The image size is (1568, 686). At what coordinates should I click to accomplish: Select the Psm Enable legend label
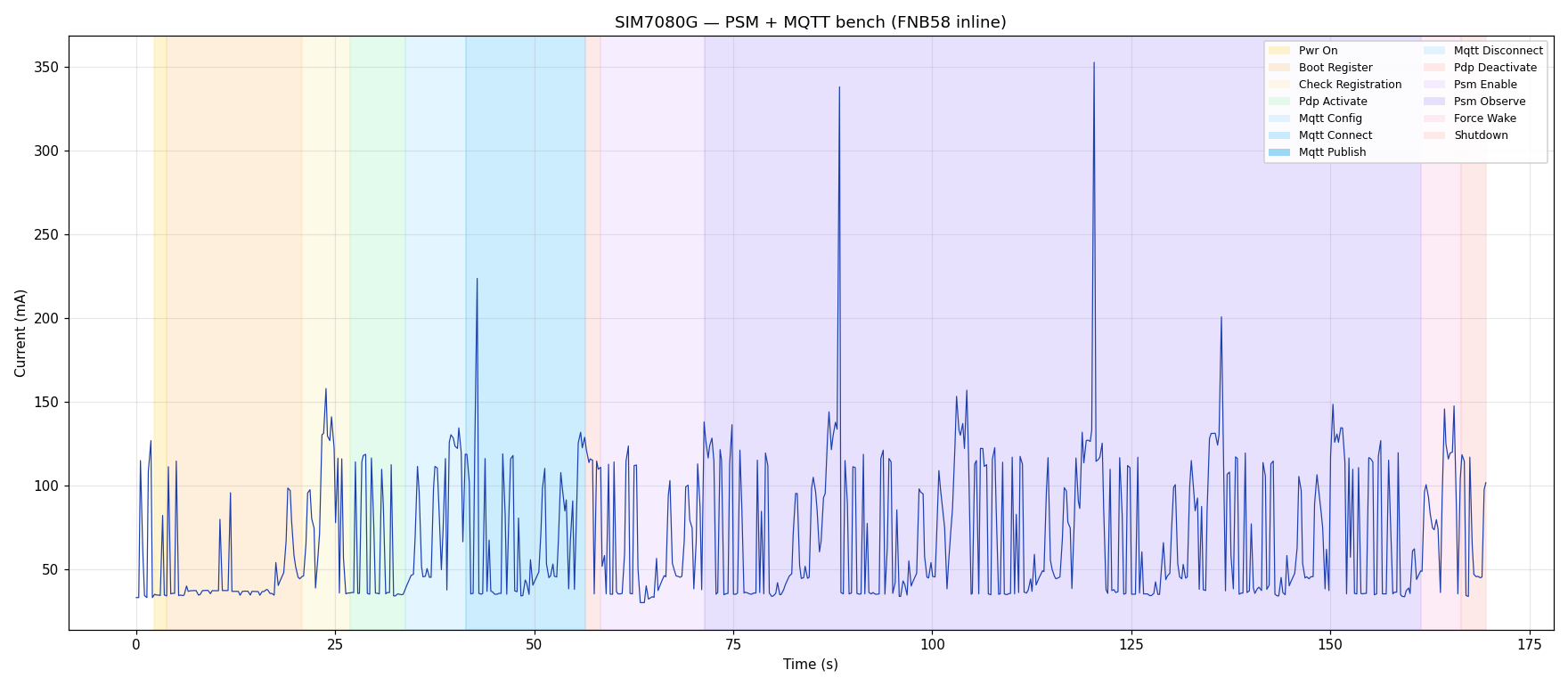pos(1485,85)
